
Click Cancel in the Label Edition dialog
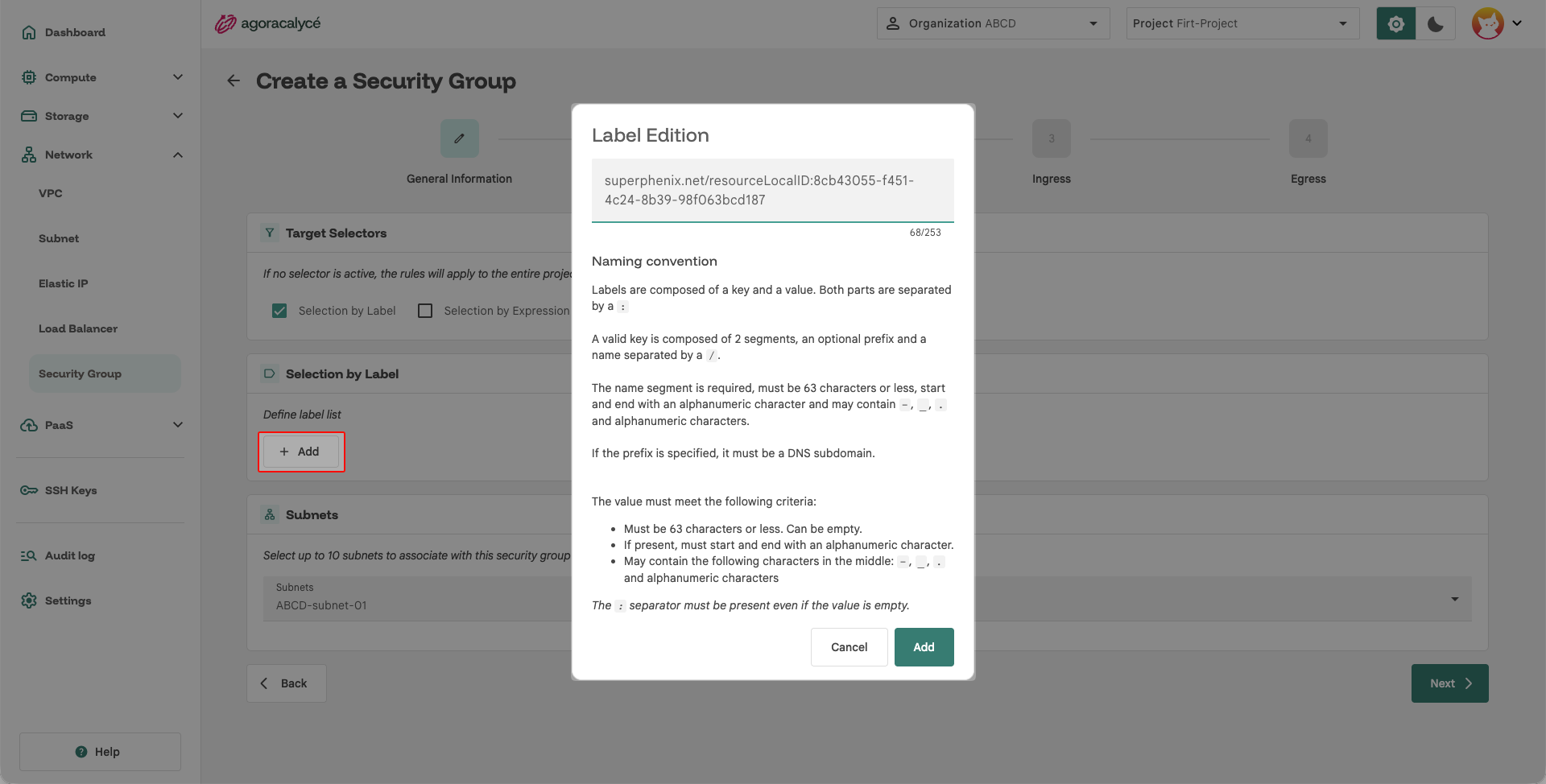(x=849, y=647)
